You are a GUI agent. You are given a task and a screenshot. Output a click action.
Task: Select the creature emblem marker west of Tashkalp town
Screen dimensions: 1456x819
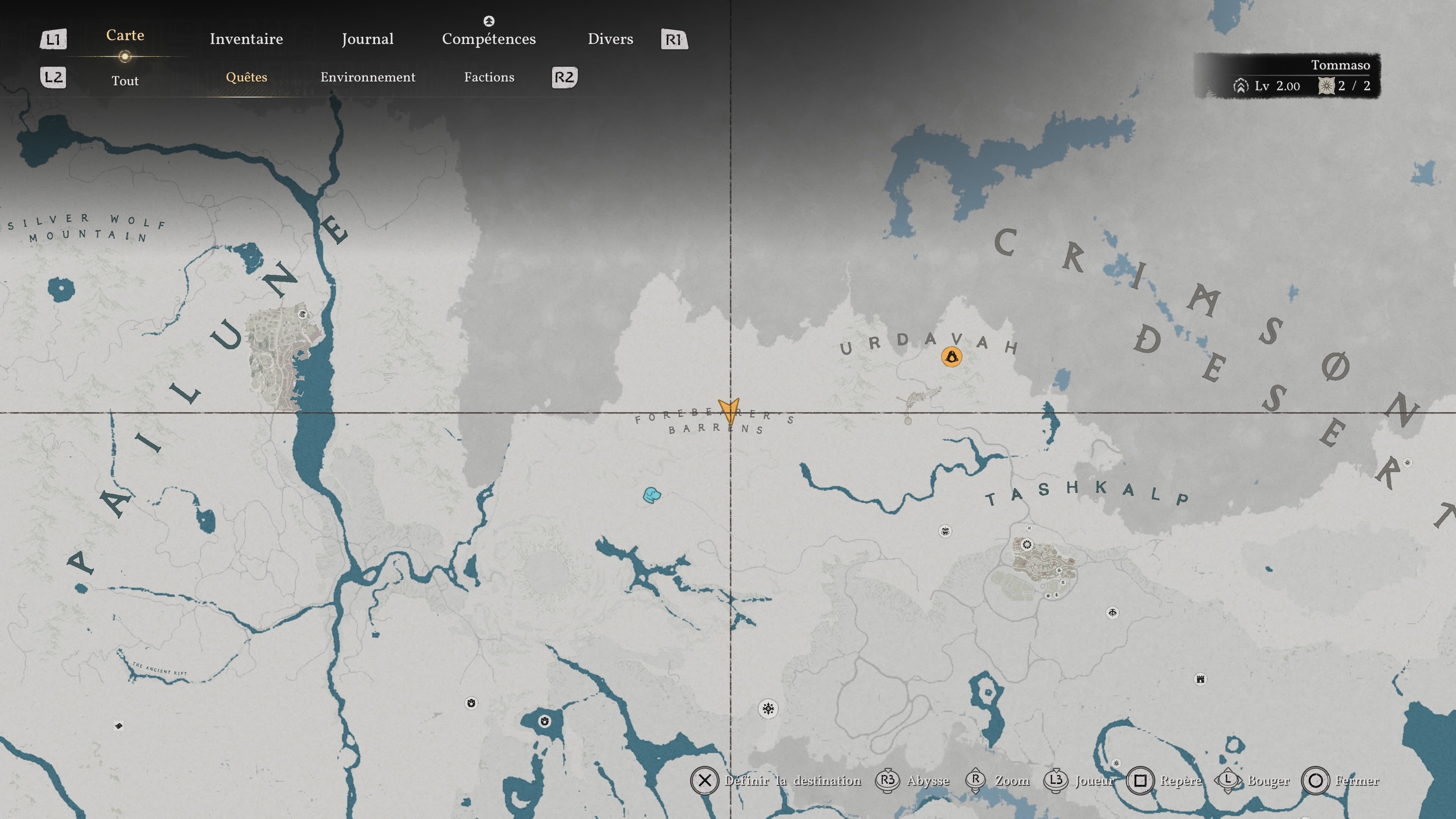[x=945, y=531]
